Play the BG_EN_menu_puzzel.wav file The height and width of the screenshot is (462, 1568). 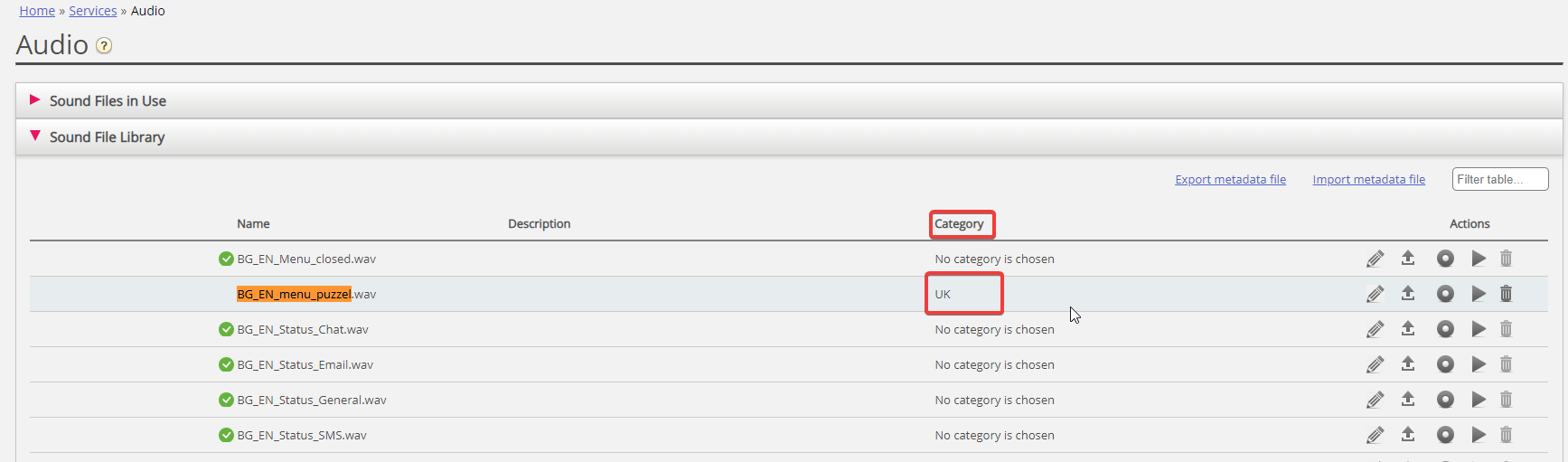click(x=1479, y=294)
